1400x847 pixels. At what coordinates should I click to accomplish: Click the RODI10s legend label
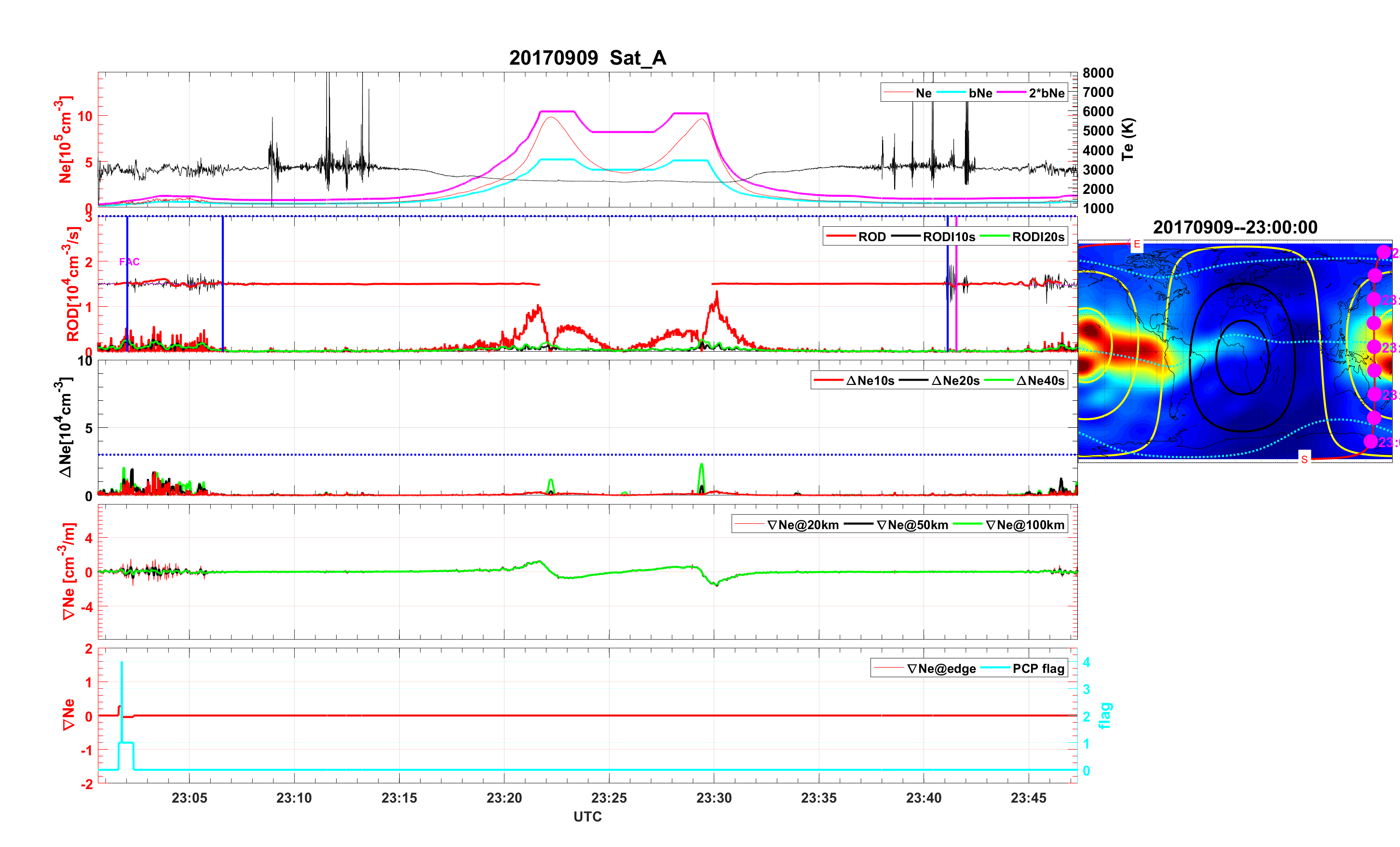click(x=948, y=236)
